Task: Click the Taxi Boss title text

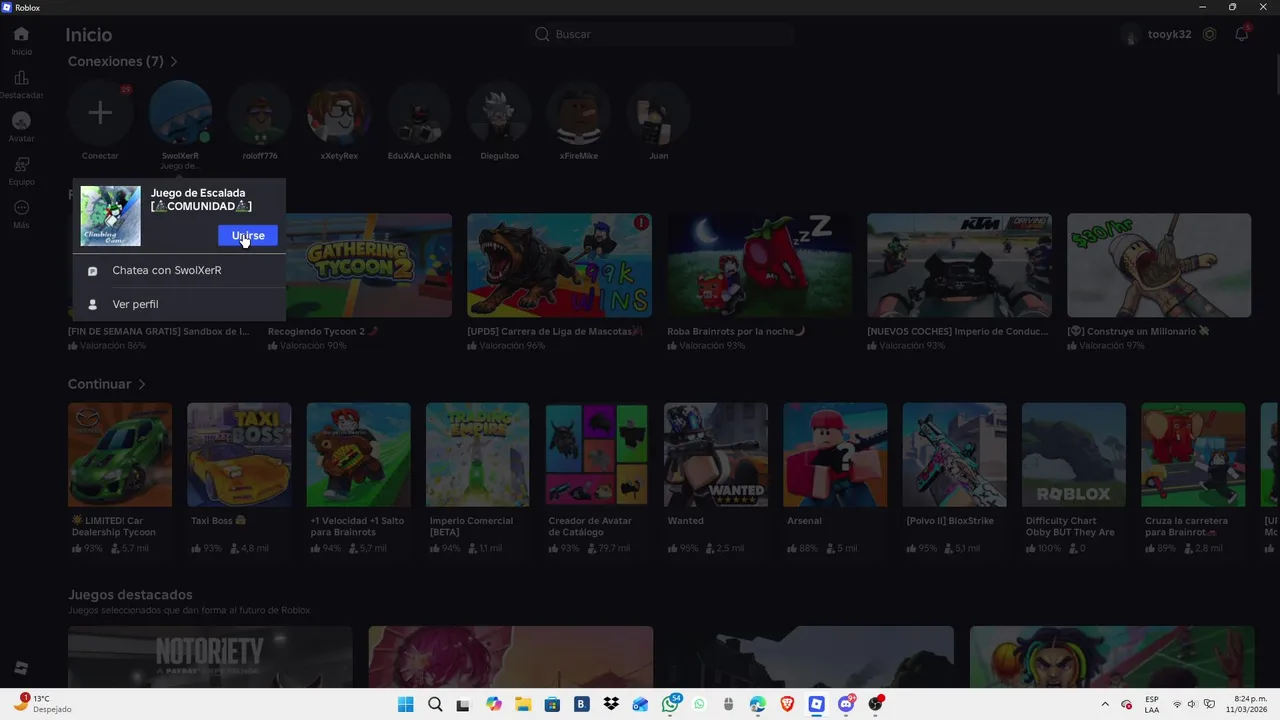Action: point(218,521)
